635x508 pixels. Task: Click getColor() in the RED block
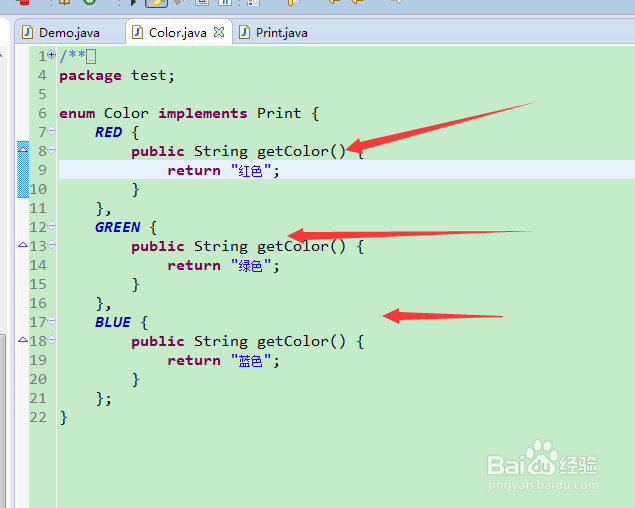301,152
